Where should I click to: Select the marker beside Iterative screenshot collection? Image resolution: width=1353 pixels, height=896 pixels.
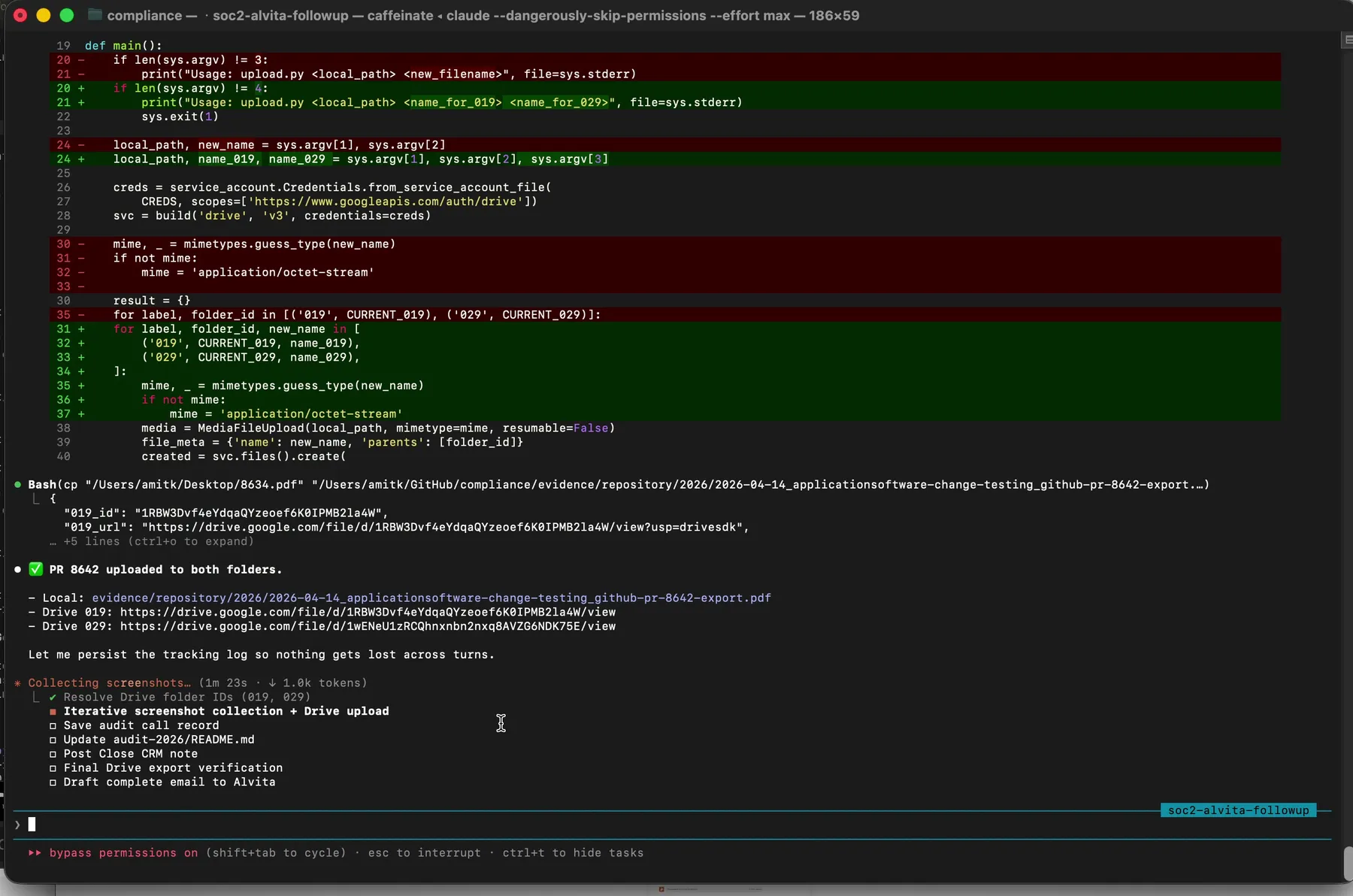click(53, 712)
